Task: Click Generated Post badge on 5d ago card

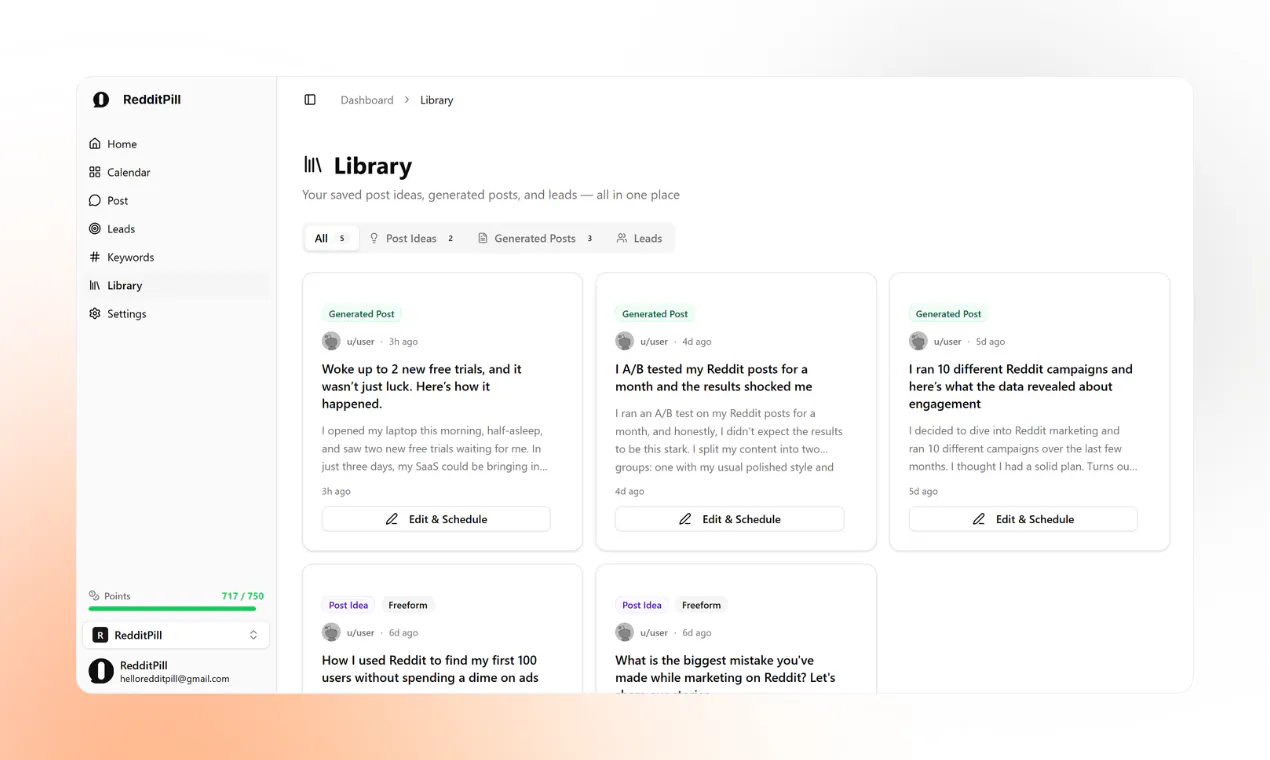Action: click(948, 314)
